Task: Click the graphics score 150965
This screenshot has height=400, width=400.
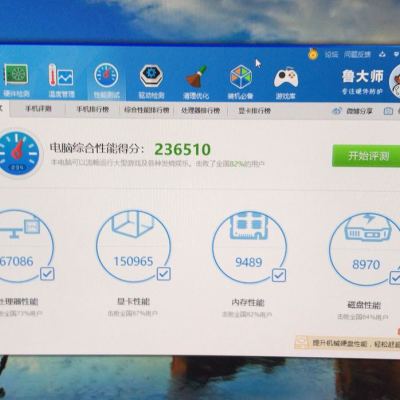Action: click(x=133, y=261)
